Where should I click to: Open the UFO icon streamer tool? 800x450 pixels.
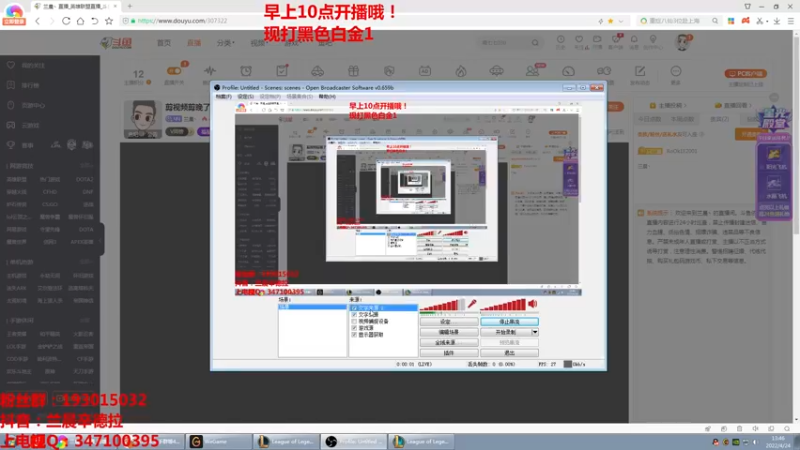tap(496, 71)
